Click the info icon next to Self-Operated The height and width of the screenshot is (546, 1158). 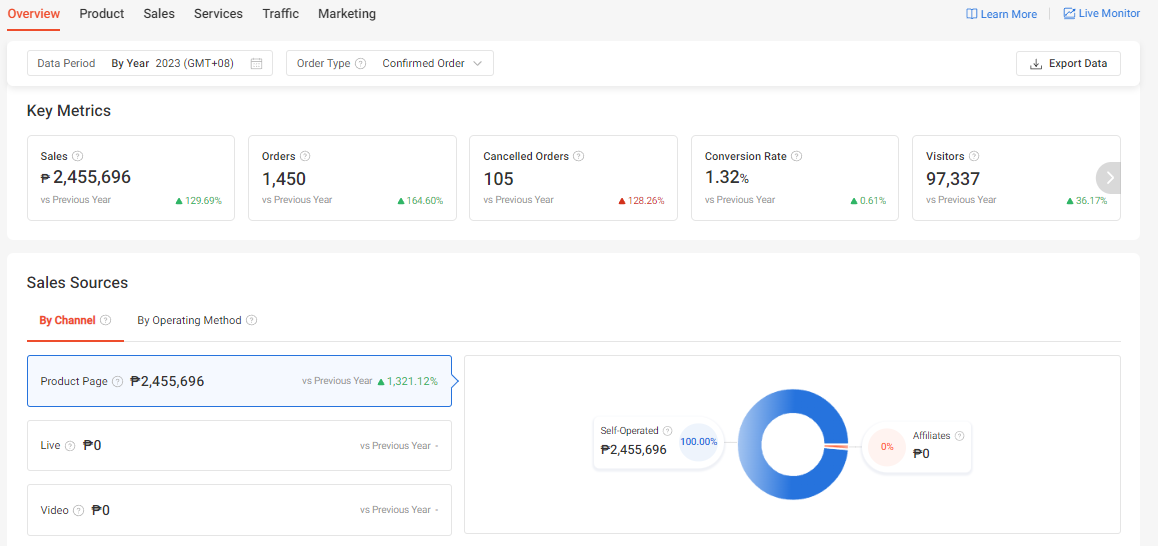point(667,431)
